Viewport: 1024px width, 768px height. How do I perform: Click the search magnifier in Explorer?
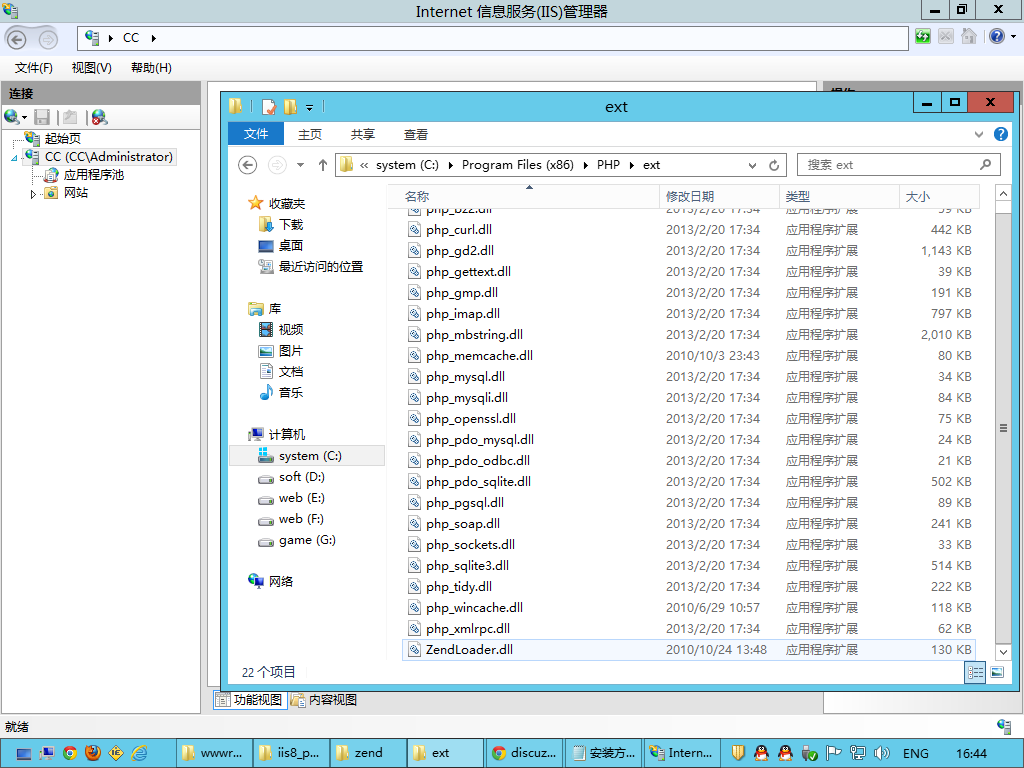point(985,165)
